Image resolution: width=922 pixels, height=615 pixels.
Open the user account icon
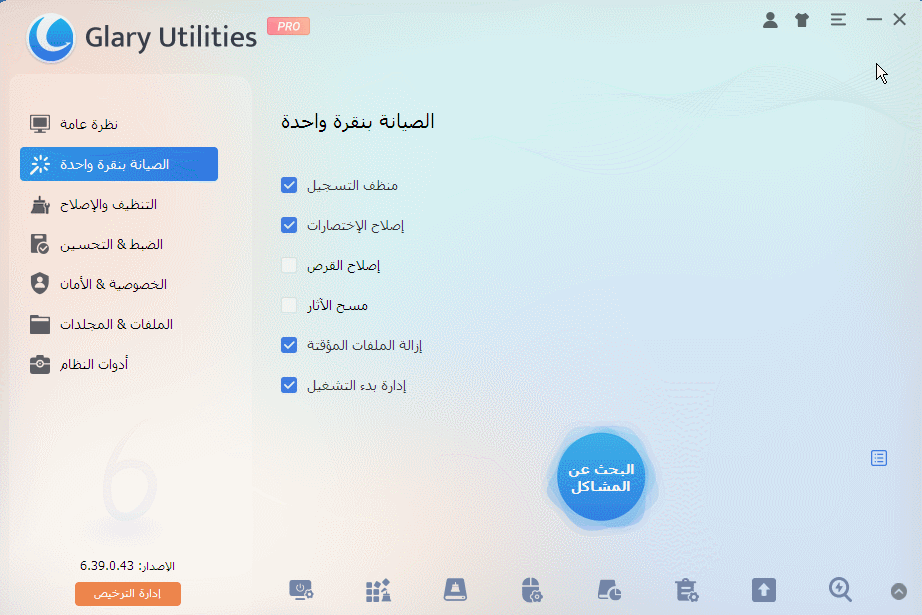coord(770,20)
